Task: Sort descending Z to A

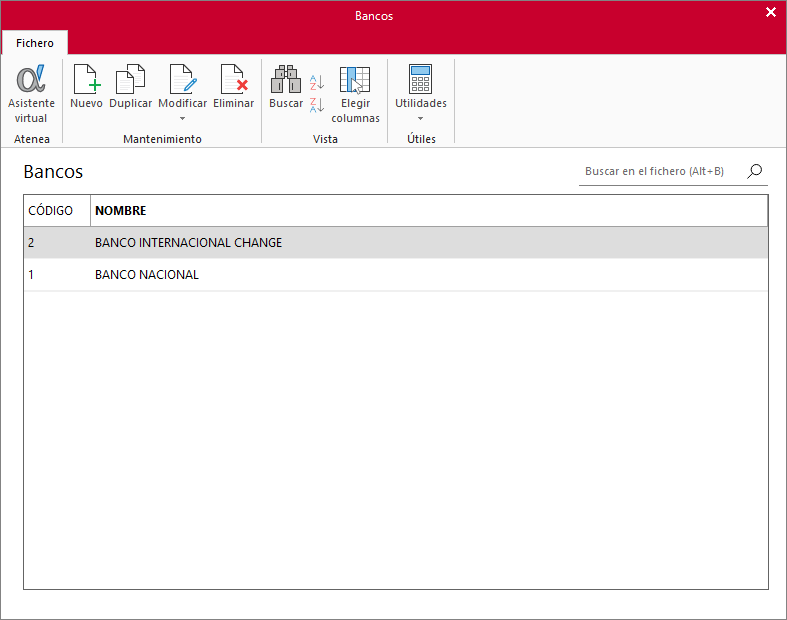Action: pyautogui.click(x=317, y=105)
